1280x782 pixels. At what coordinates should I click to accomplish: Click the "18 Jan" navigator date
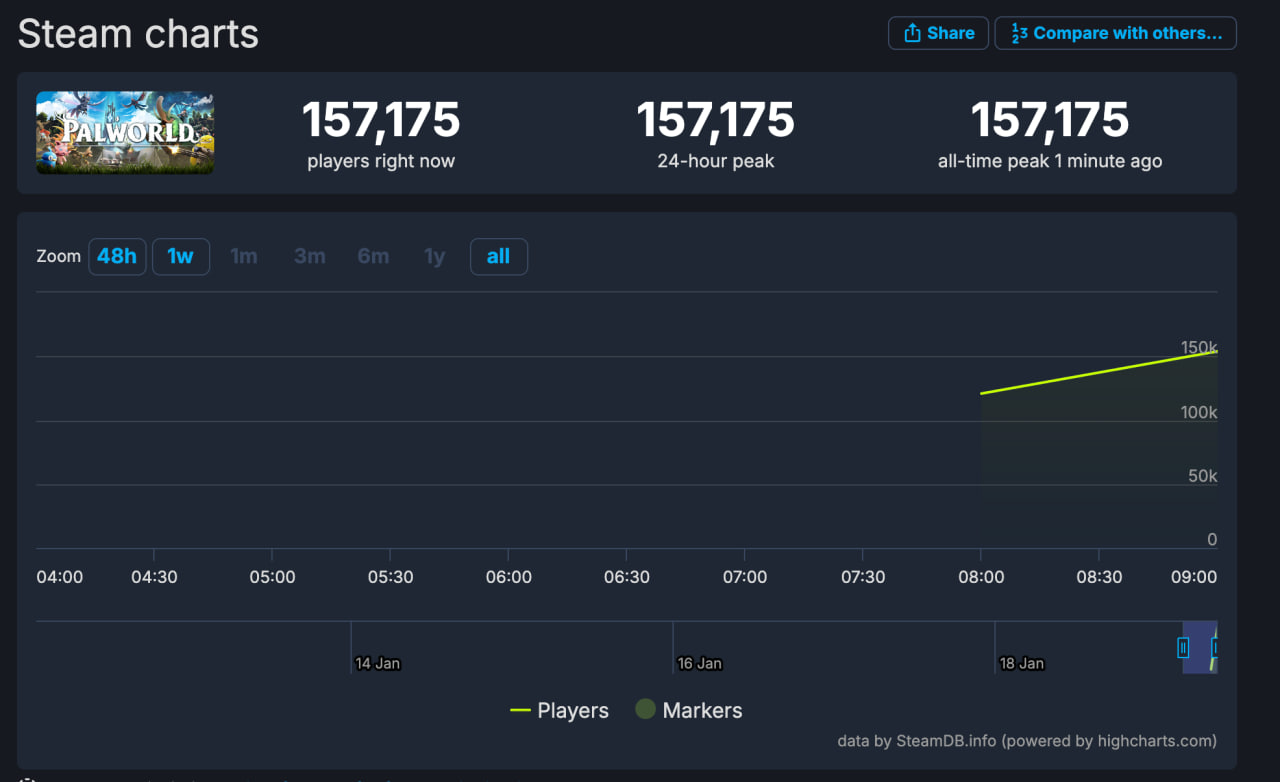(1022, 663)
